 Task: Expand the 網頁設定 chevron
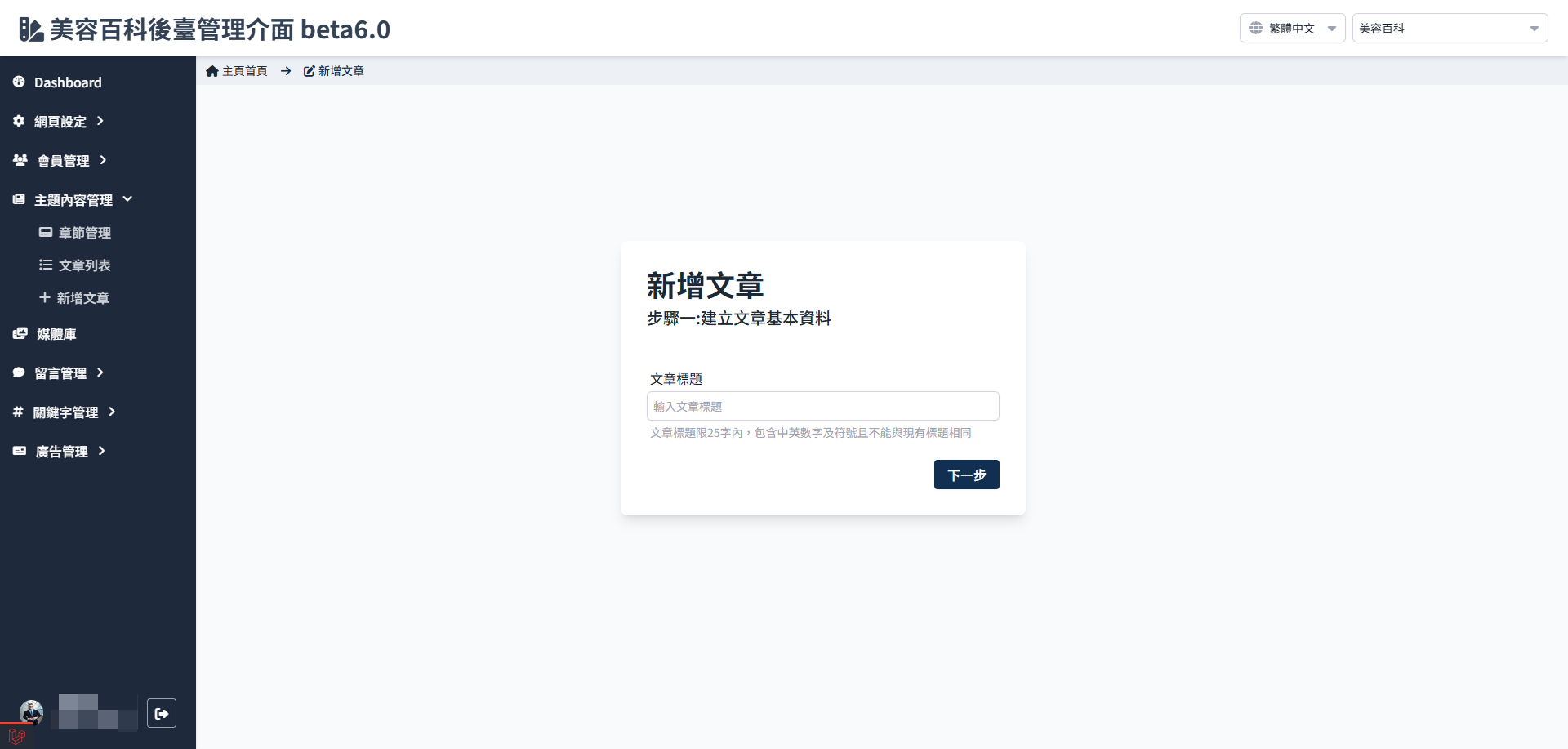tap(100, 121)
